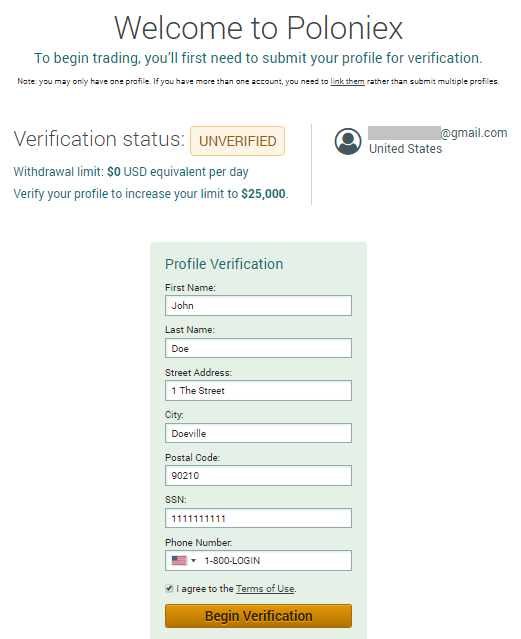The image size is (521, 639).
Task: Click the United States country label
Action: point(405,149)
